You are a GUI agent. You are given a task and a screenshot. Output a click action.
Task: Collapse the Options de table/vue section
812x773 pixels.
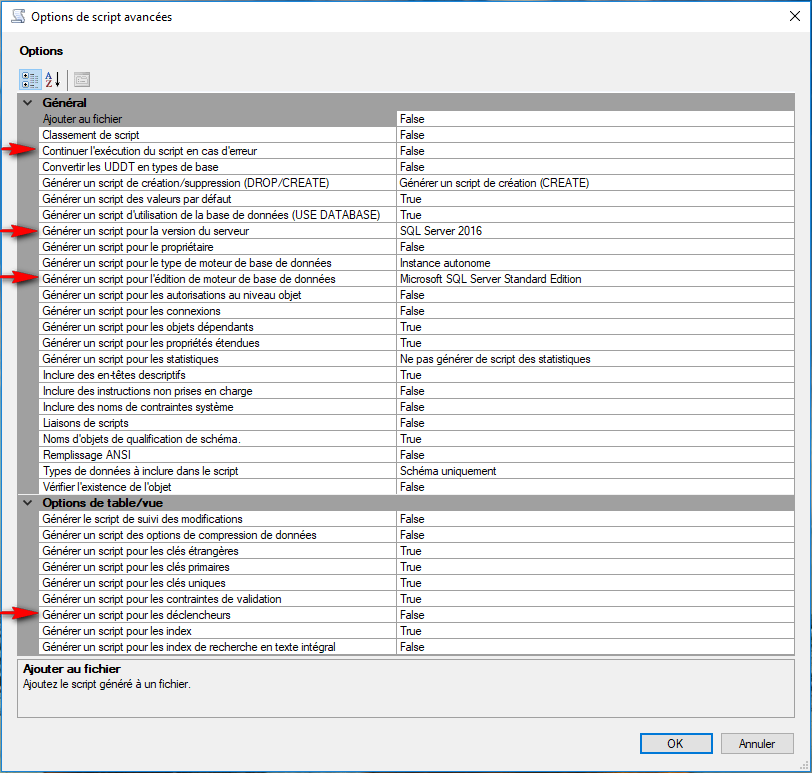tap(27, 503)
